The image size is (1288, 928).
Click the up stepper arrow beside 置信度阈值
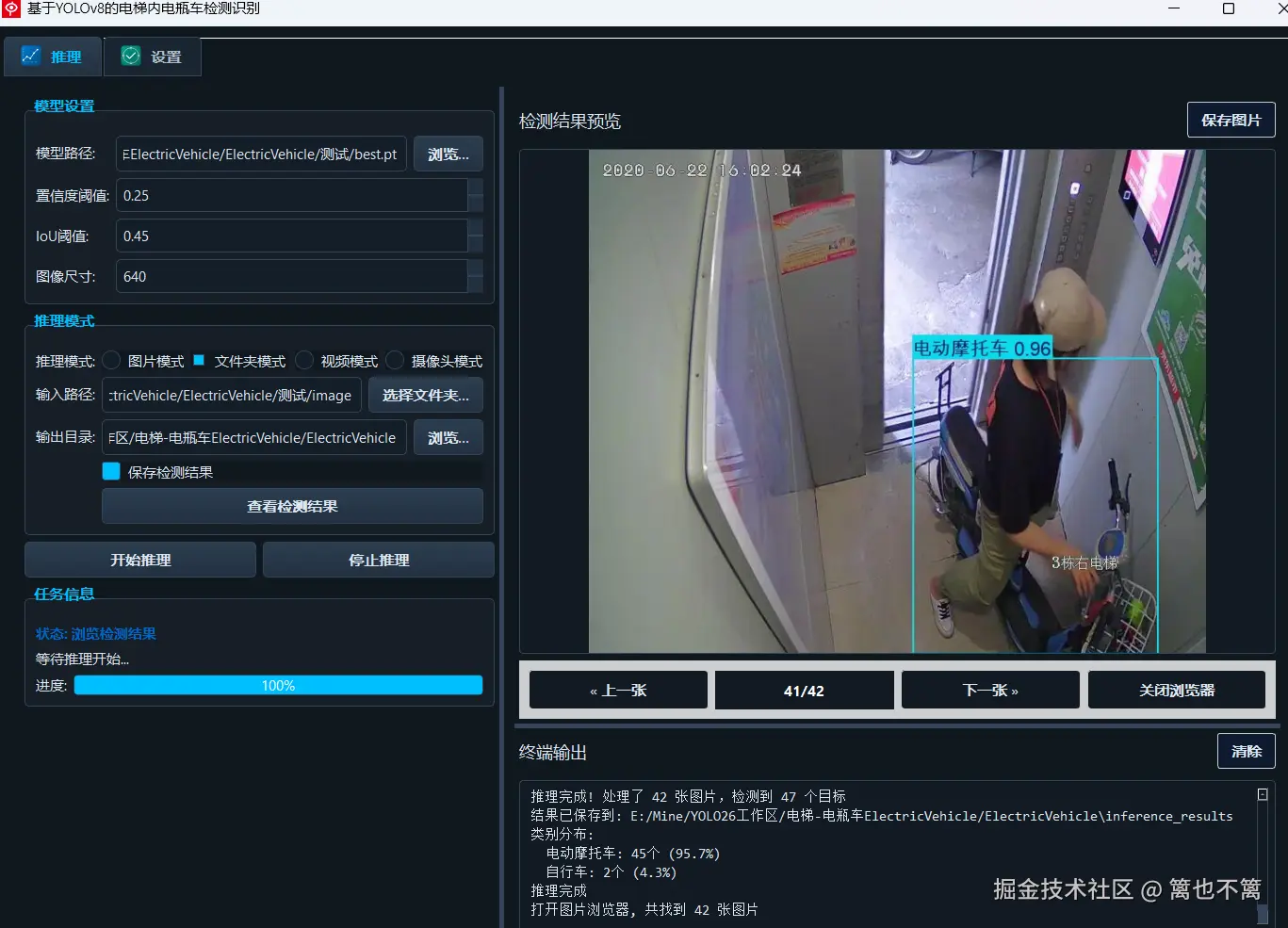(x=475, y=188)
